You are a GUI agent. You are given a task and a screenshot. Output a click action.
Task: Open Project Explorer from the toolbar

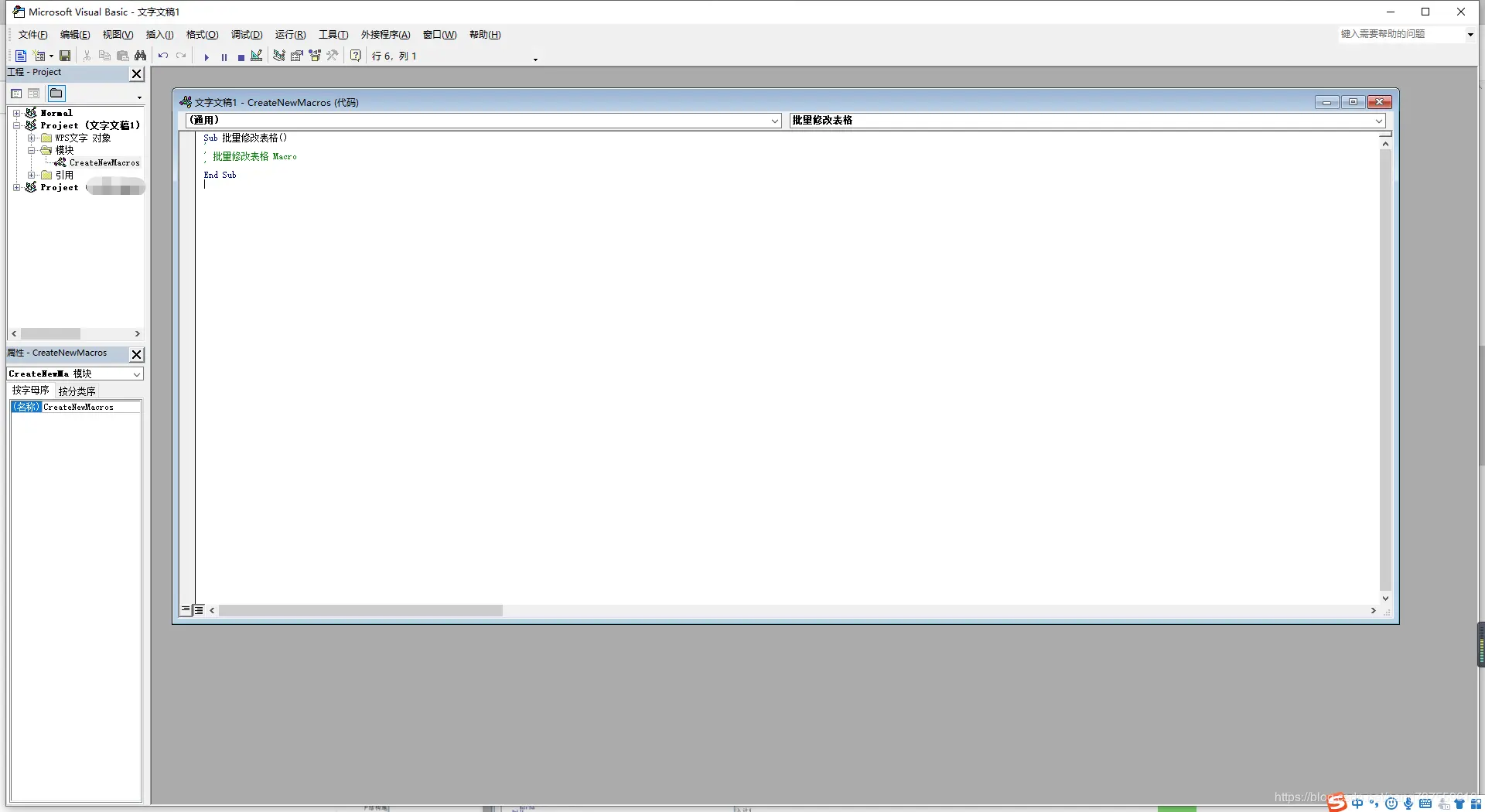click(279, 56)
